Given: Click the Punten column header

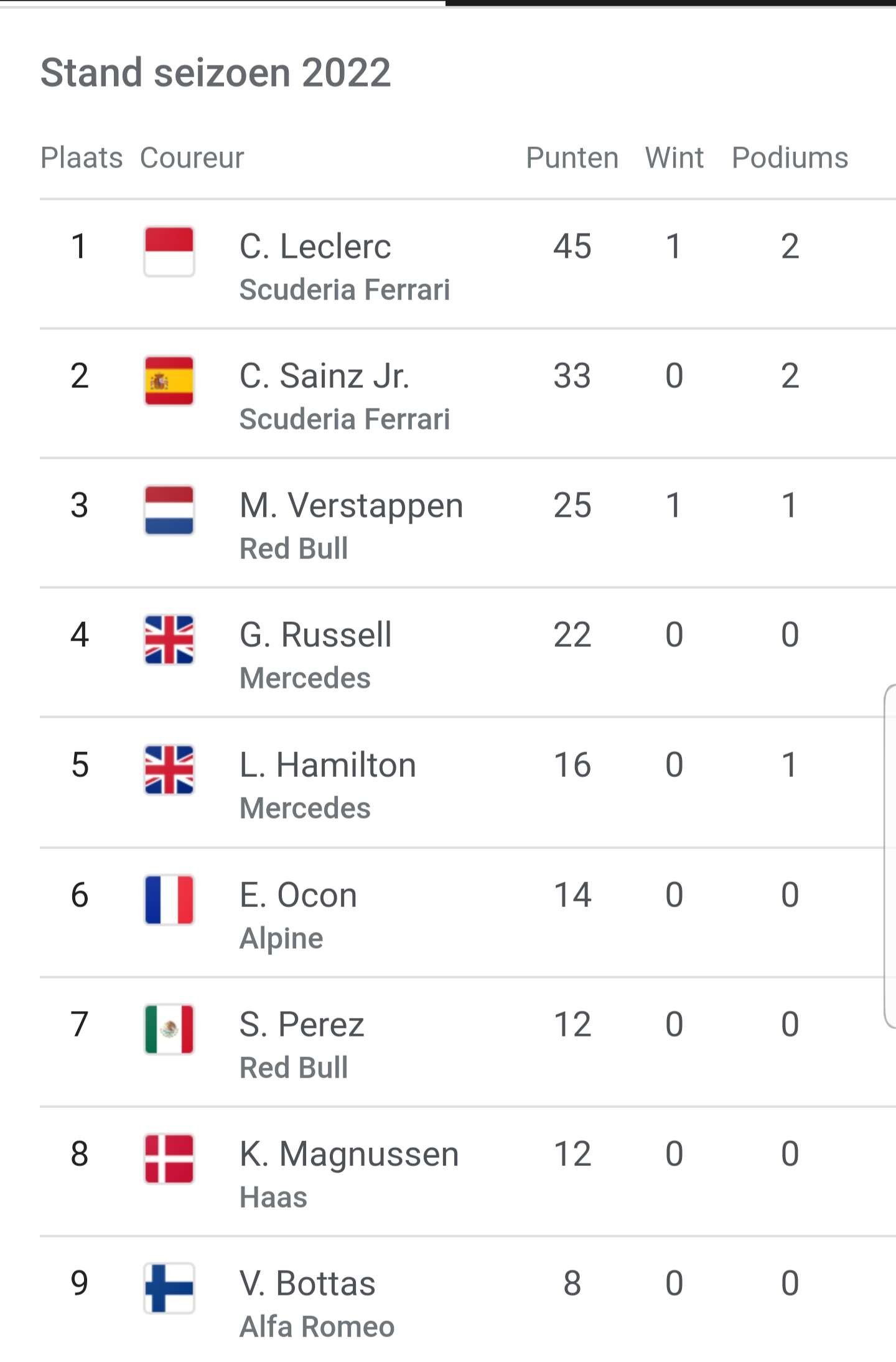Looking at the screenshot, I should 572,157.
